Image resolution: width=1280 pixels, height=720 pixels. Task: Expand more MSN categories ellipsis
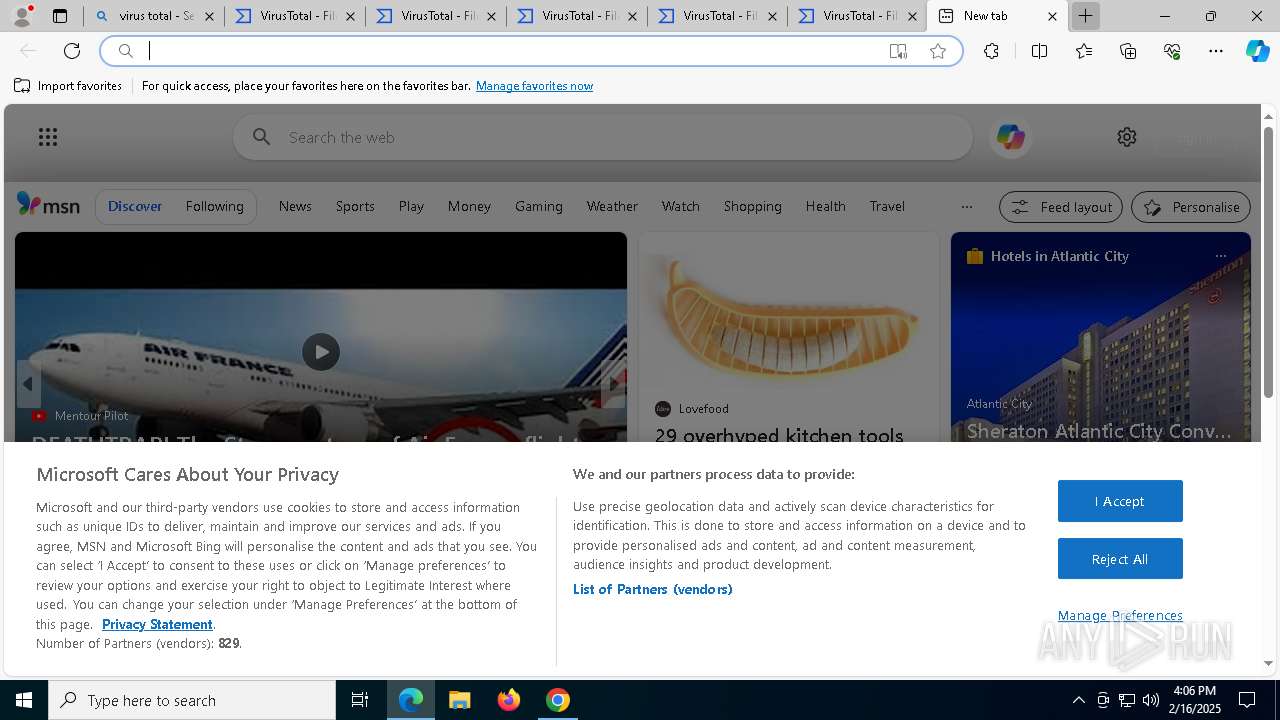tap(966, 206)
